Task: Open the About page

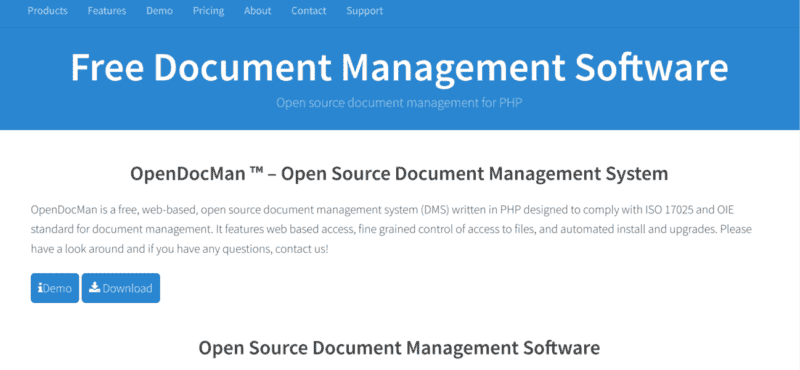Action: point(258,11)
